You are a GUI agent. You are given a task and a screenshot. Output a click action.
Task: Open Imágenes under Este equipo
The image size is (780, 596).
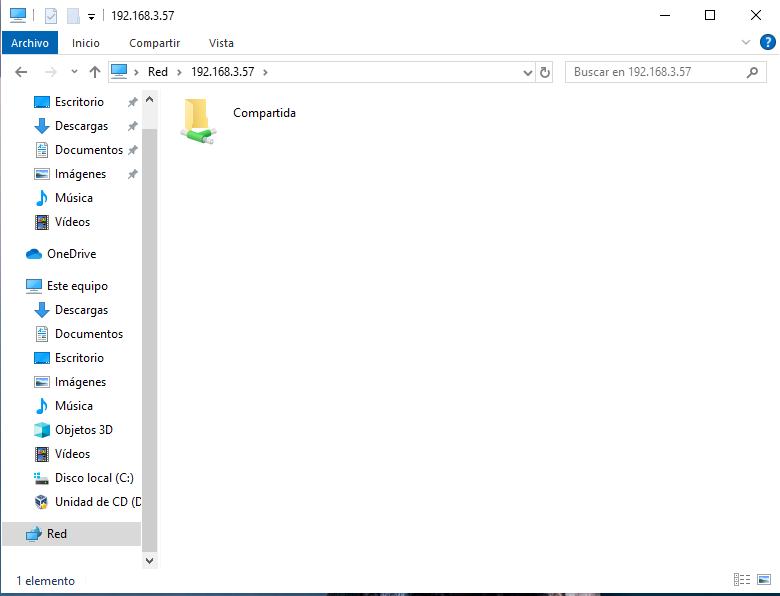coord(72,382)
